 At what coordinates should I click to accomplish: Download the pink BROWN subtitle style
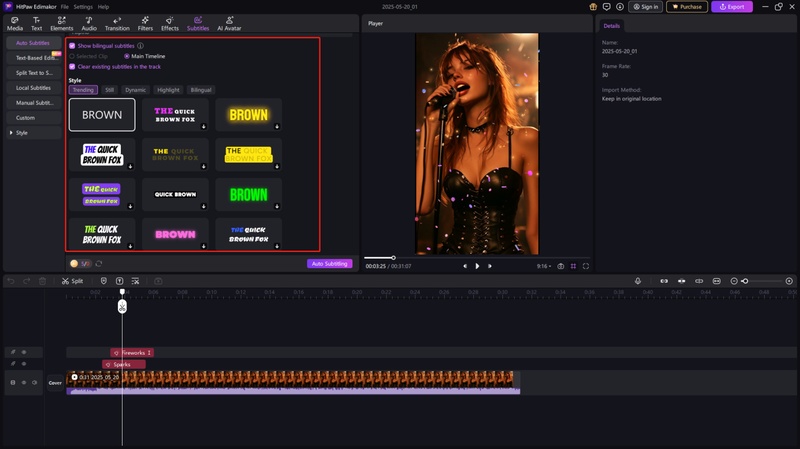(x=204, y=246)
